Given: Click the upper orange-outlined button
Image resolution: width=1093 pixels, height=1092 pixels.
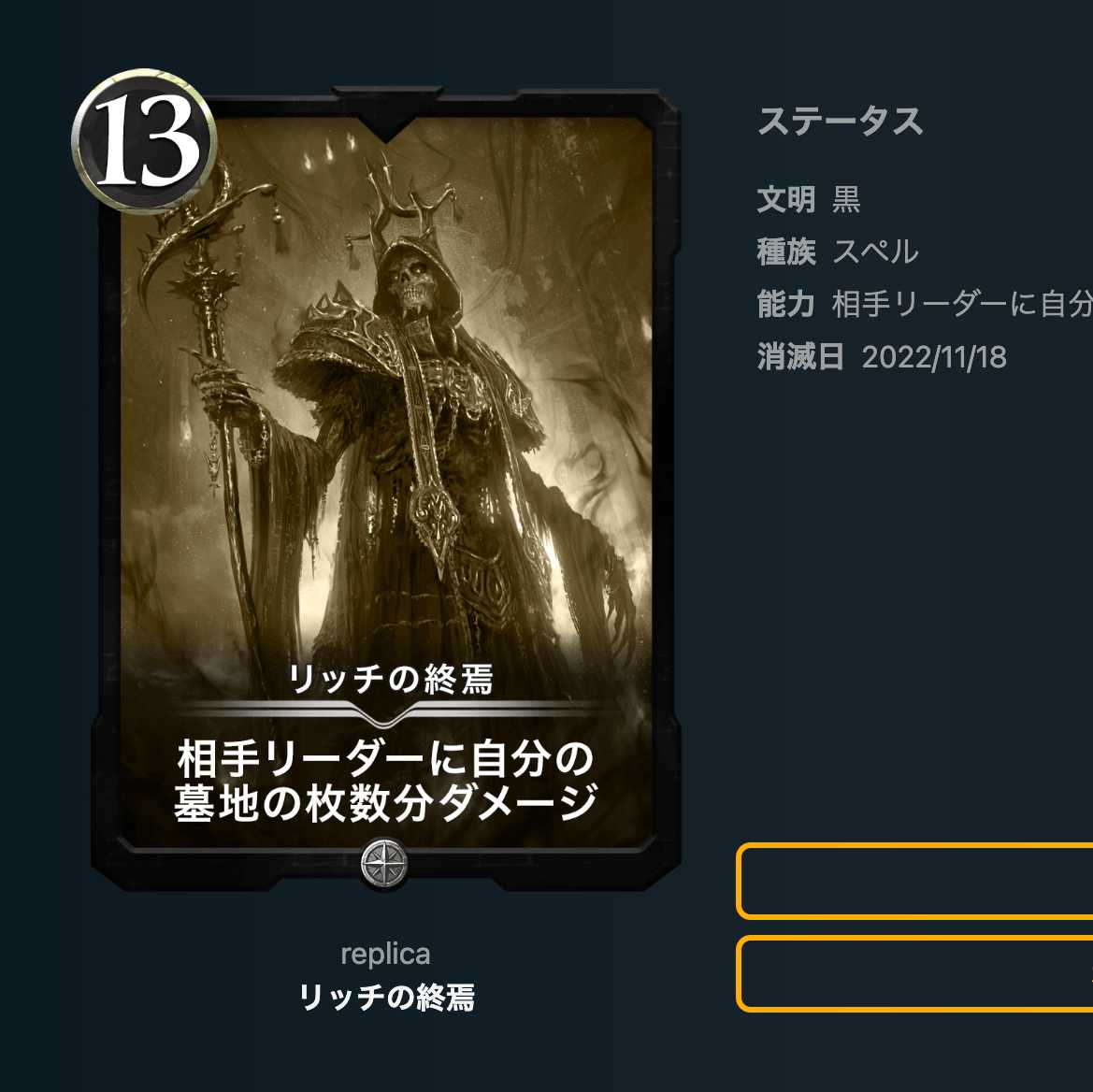Looking at the screenshot, I should (x=914, y=881).
